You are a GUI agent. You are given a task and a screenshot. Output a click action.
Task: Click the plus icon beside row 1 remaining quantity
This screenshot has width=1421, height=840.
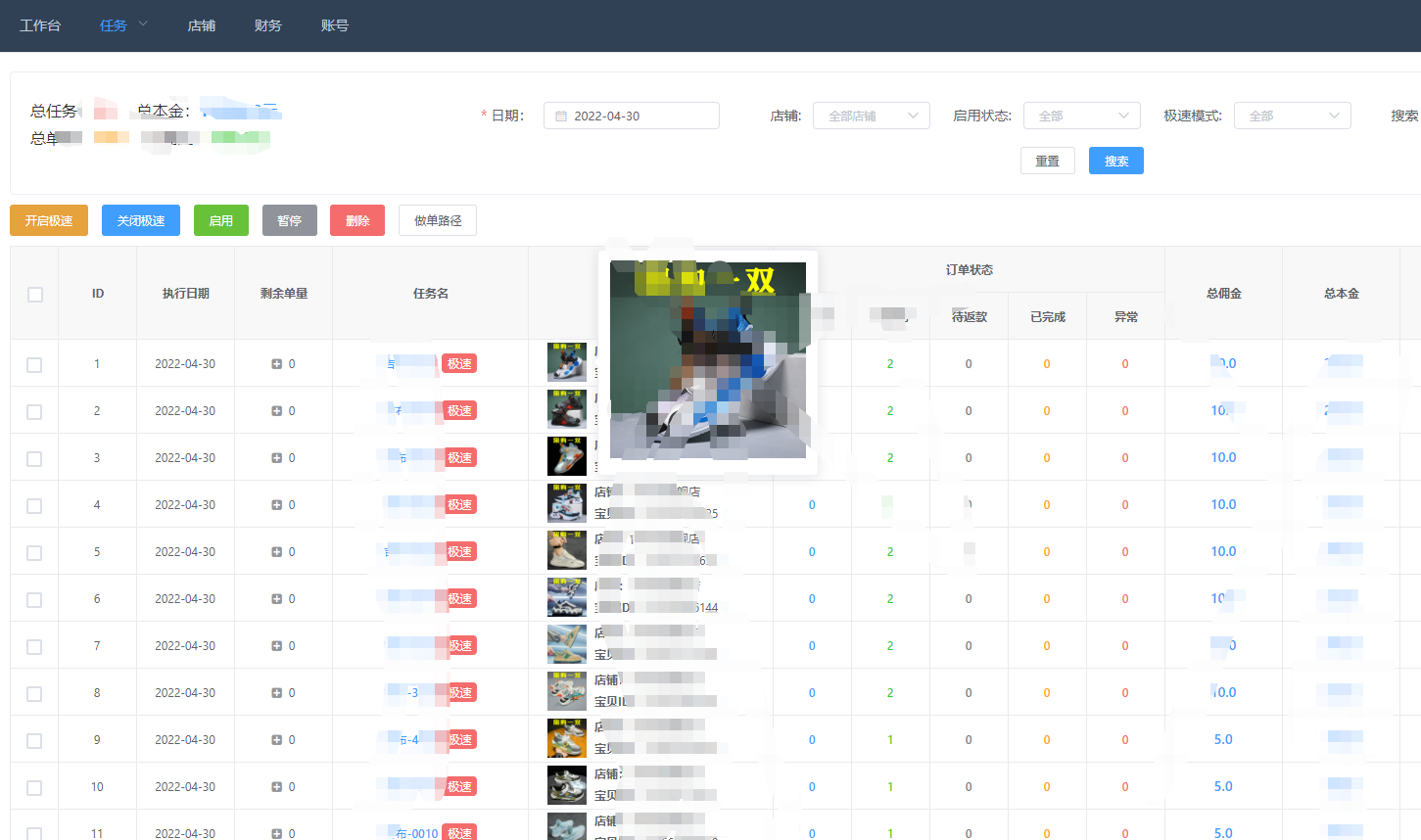click(278, 363)
